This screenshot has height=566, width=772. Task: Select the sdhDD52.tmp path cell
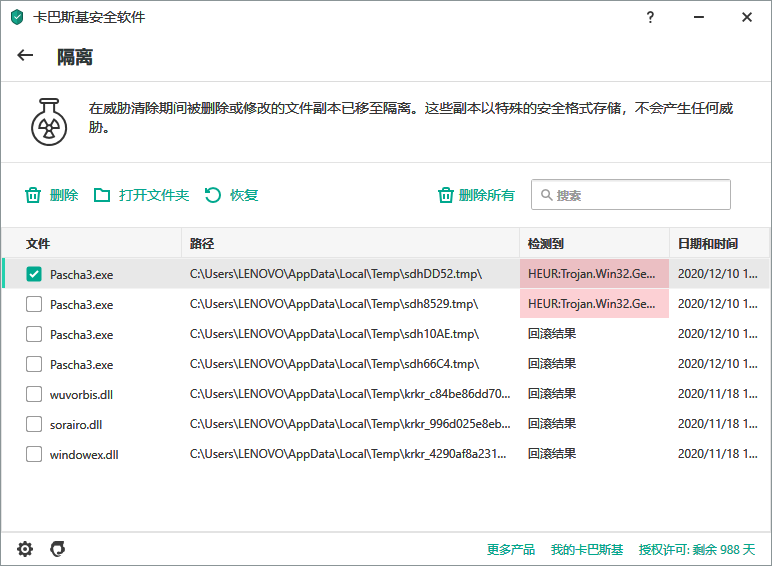click(336, 274)
